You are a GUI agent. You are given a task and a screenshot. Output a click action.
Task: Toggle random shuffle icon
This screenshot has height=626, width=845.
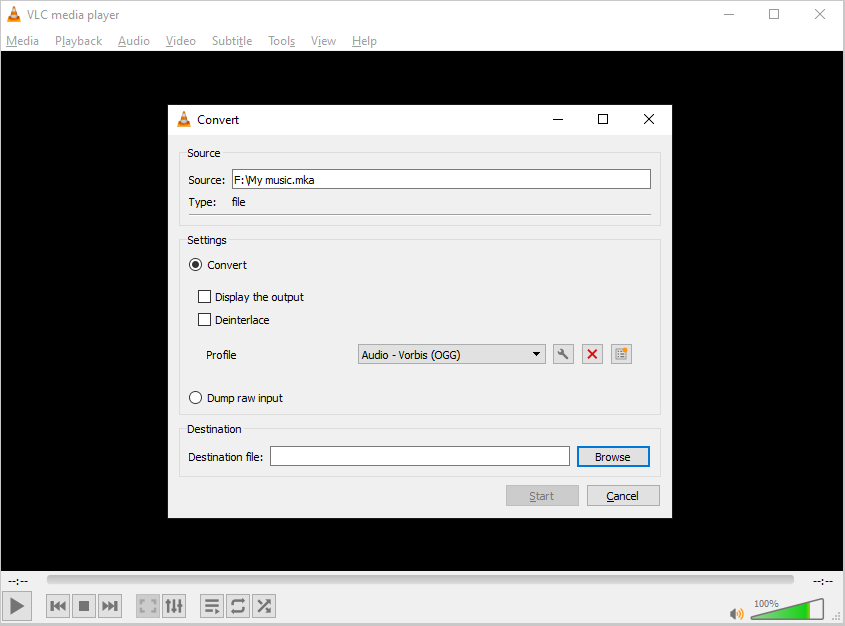(264, 606)
